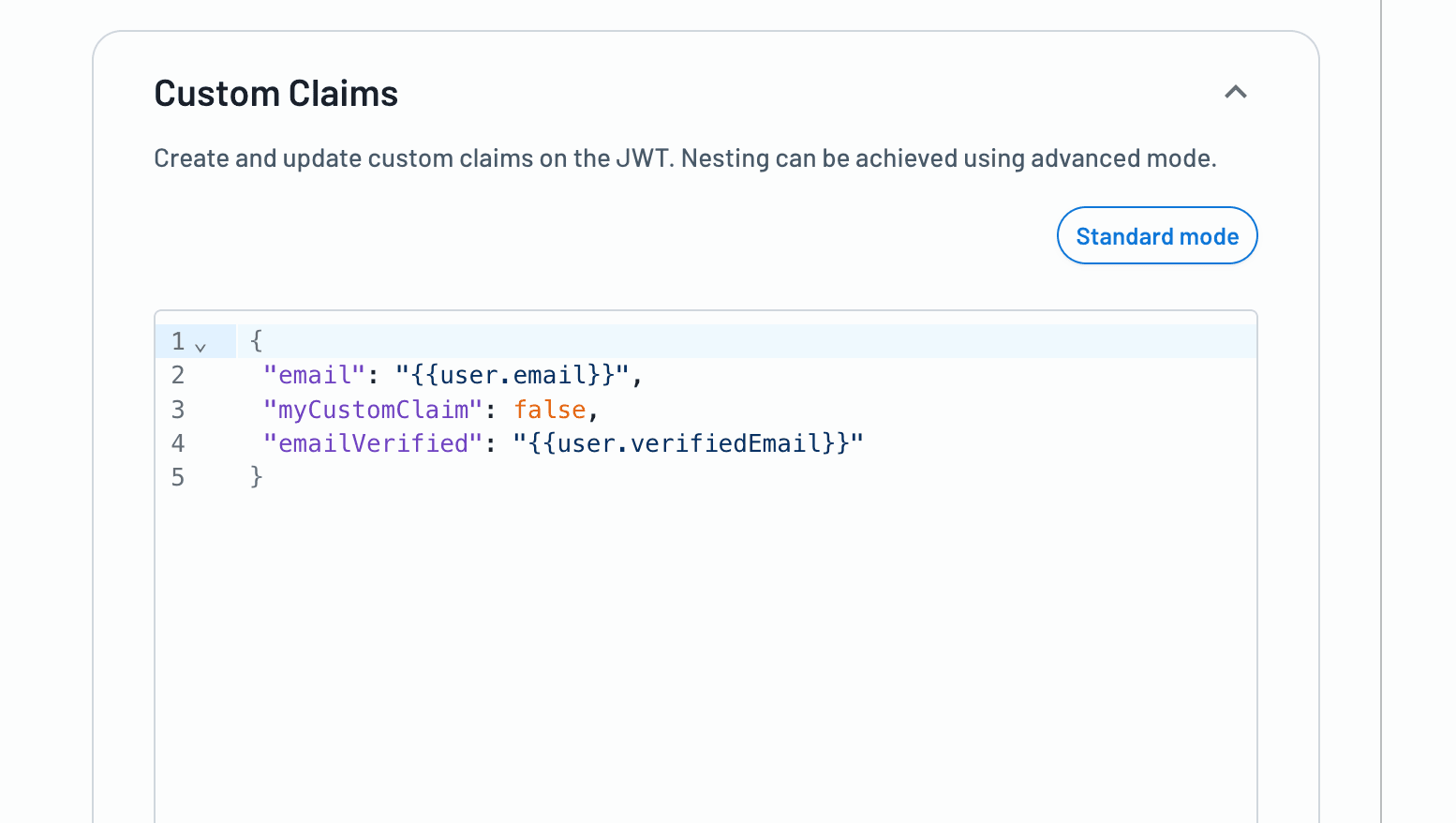Click the chevron next to line number 1

(x=201, y=345)
